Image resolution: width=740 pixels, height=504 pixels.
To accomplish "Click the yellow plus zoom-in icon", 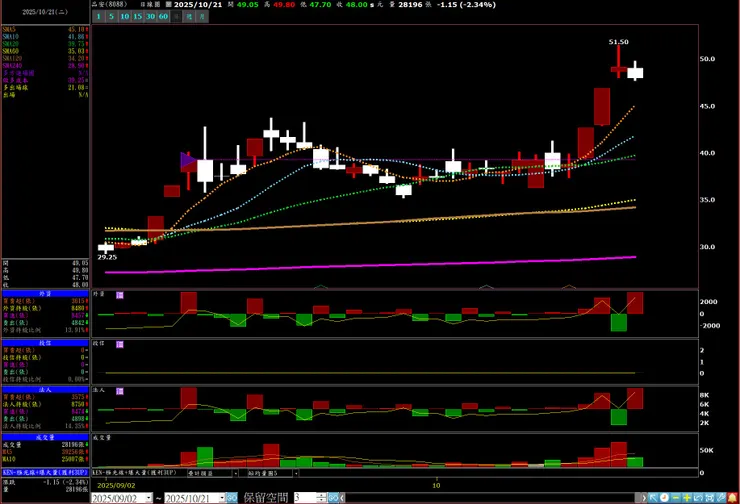I will coord(687,498).
